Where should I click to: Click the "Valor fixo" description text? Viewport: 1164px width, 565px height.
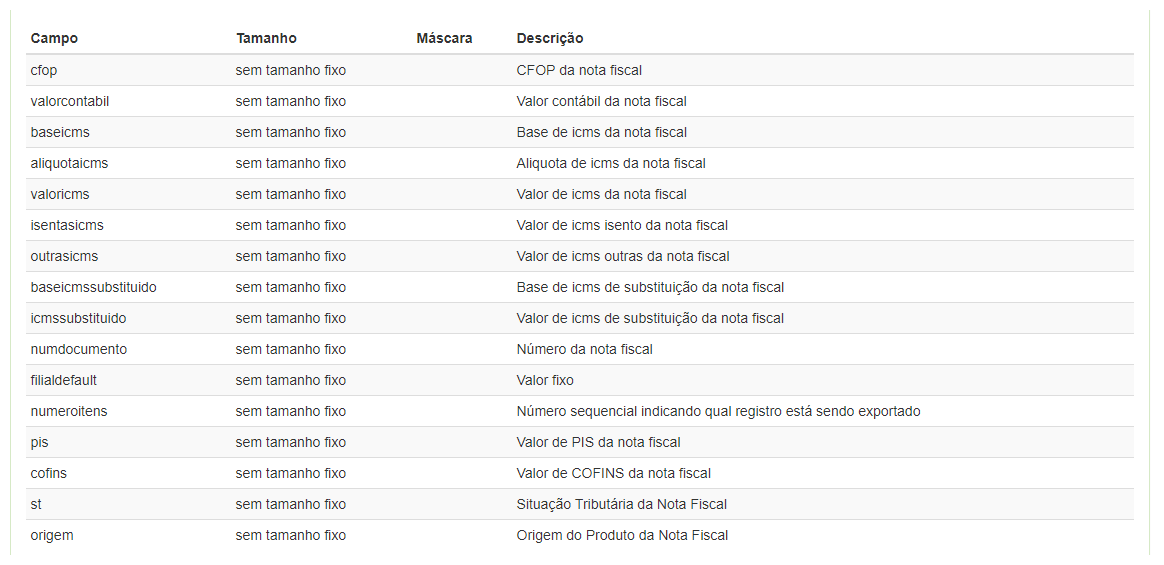point(545,380)
